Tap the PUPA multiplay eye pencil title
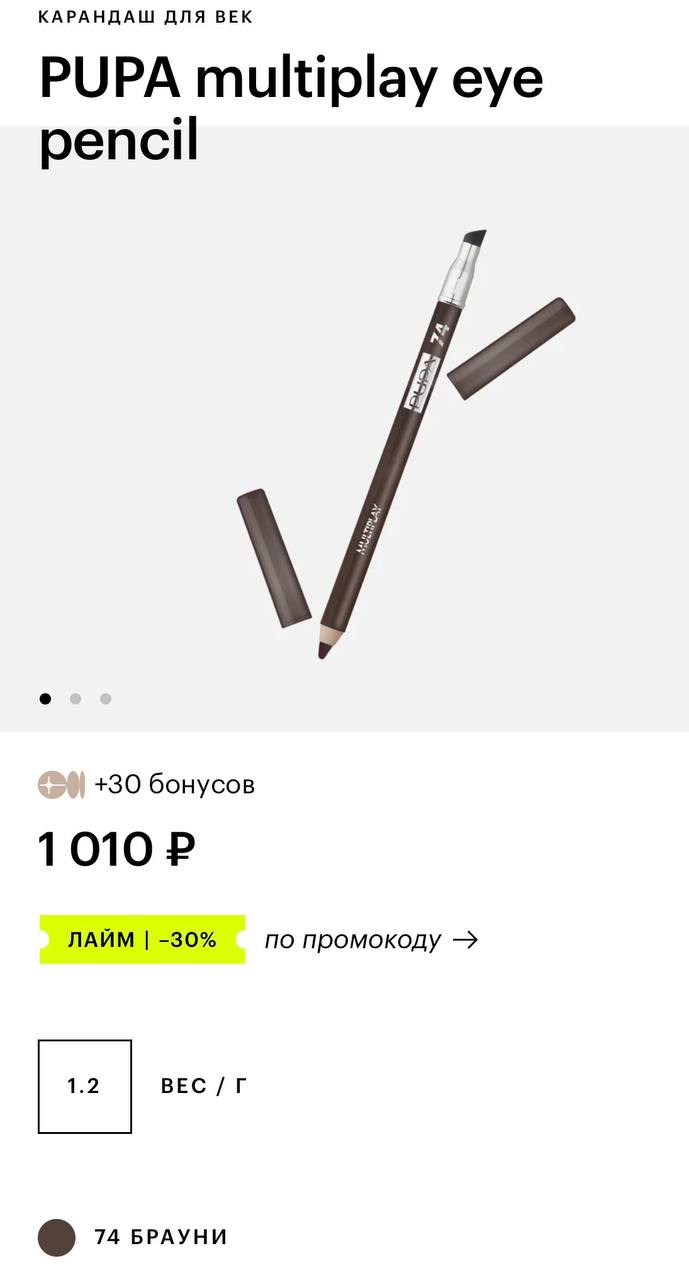 point(291,109)
